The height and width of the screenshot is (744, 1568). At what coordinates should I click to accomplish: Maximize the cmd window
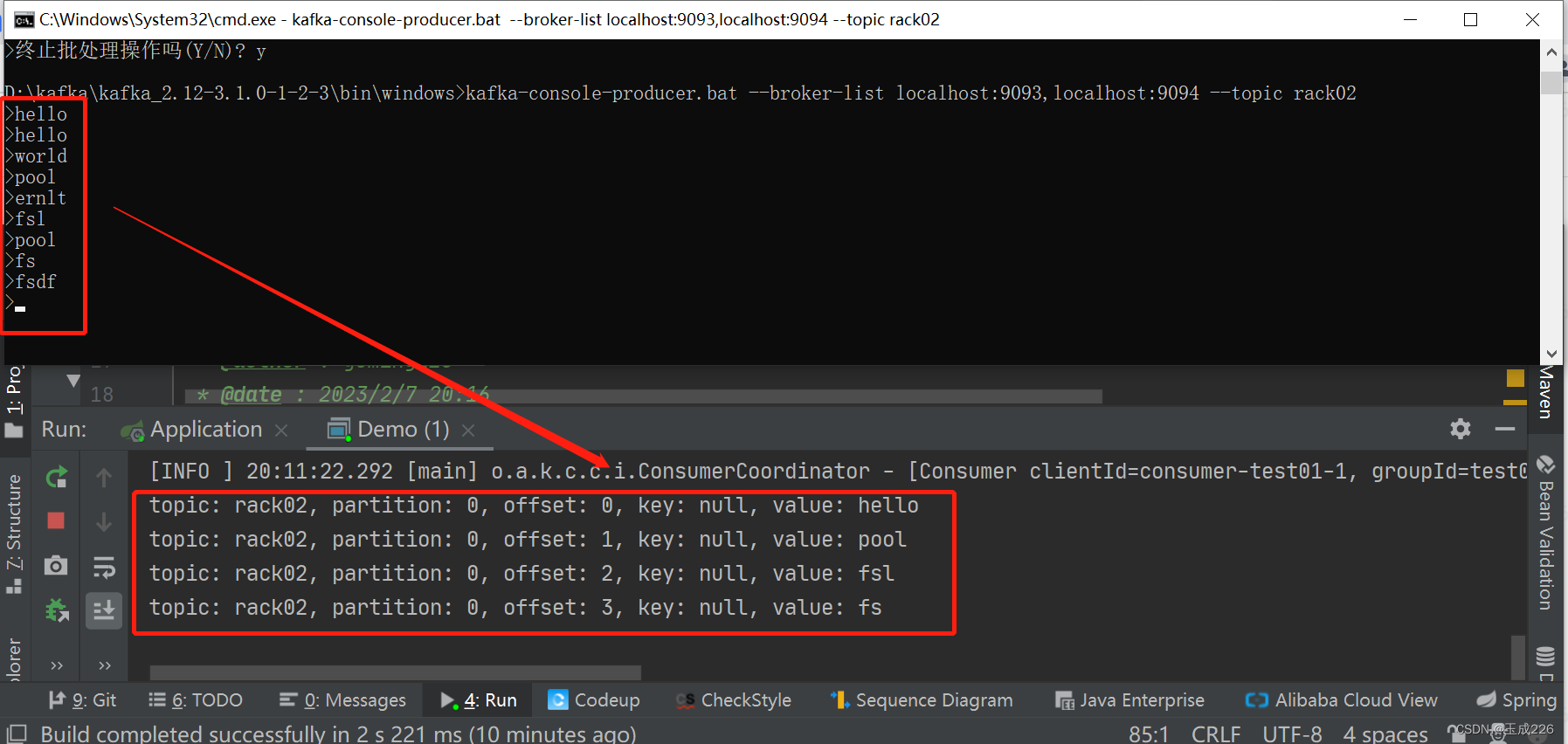[1471, 19]
